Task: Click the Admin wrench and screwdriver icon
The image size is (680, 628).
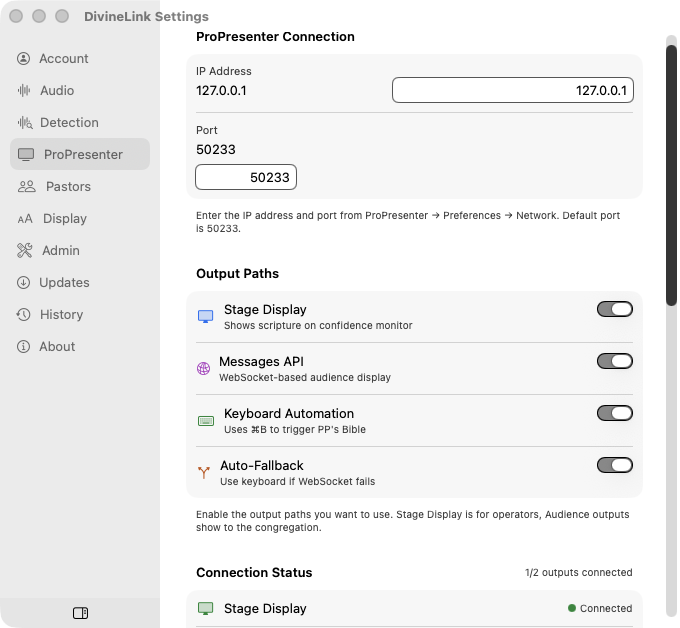Action: pos(24,250)
